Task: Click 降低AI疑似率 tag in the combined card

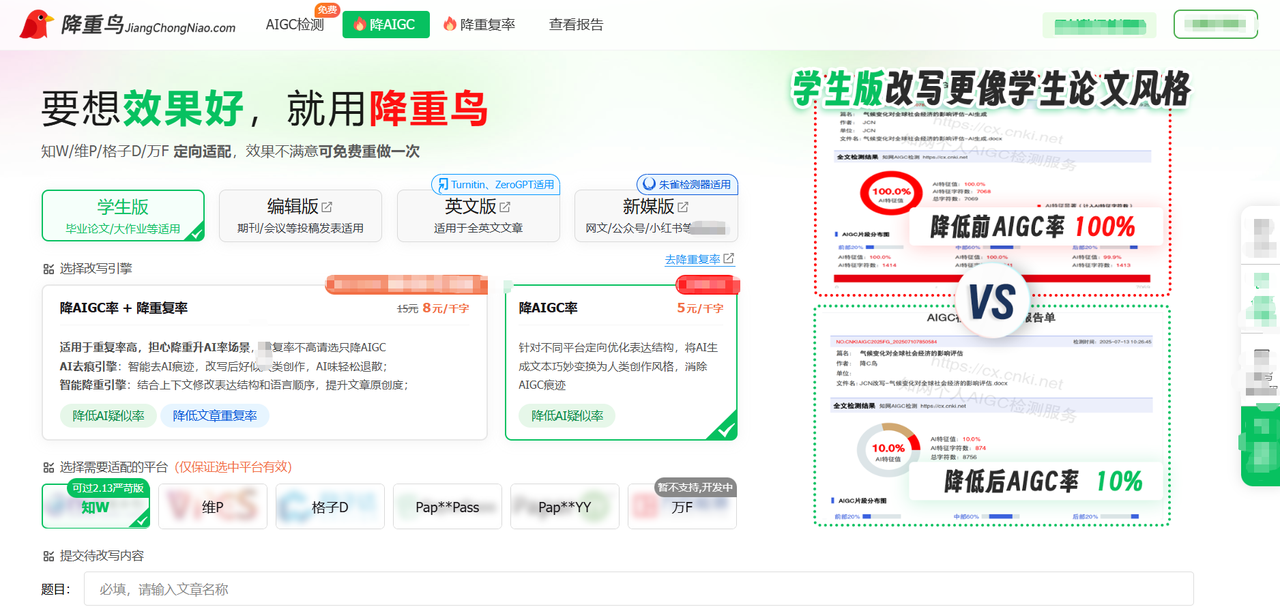Action: click(108, 416)
